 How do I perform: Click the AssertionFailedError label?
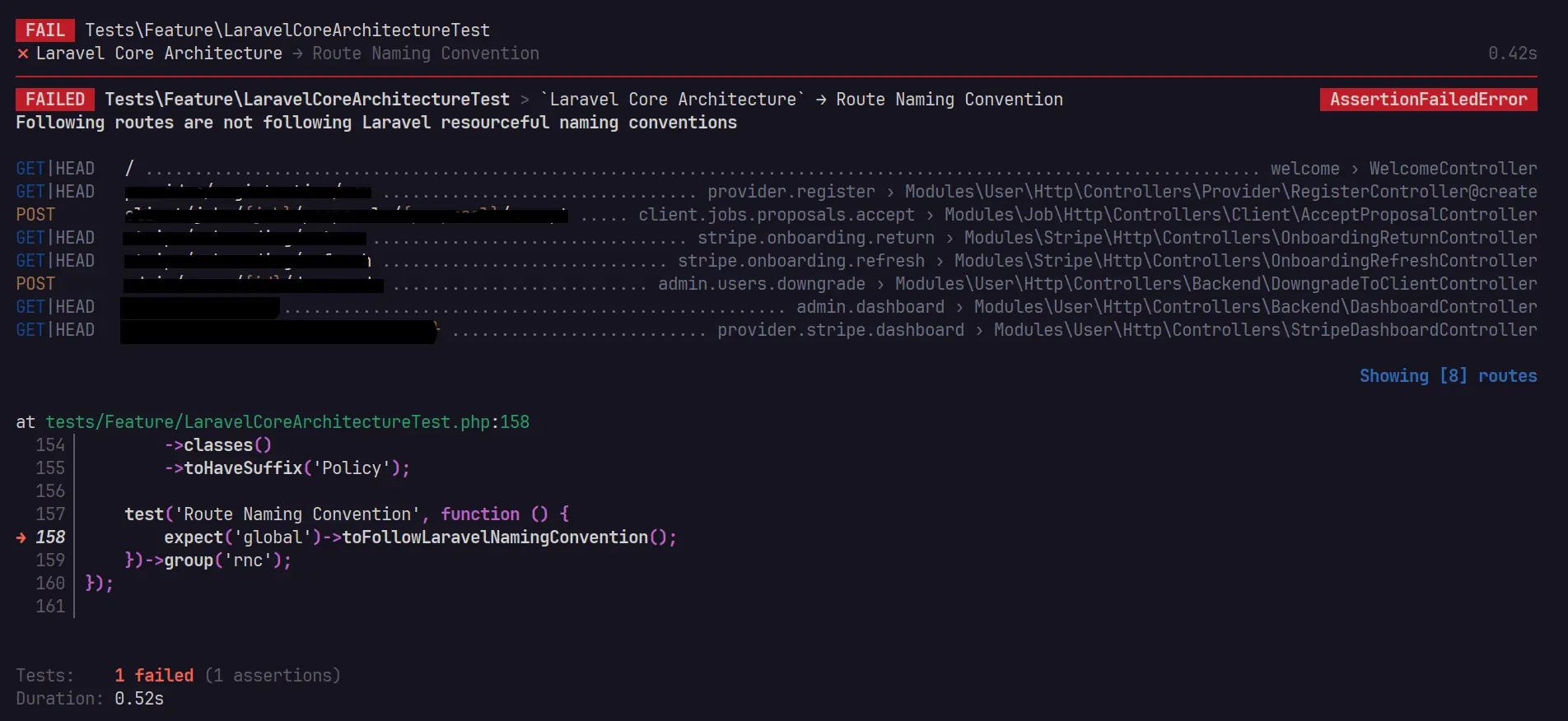tap(1428, 100)
